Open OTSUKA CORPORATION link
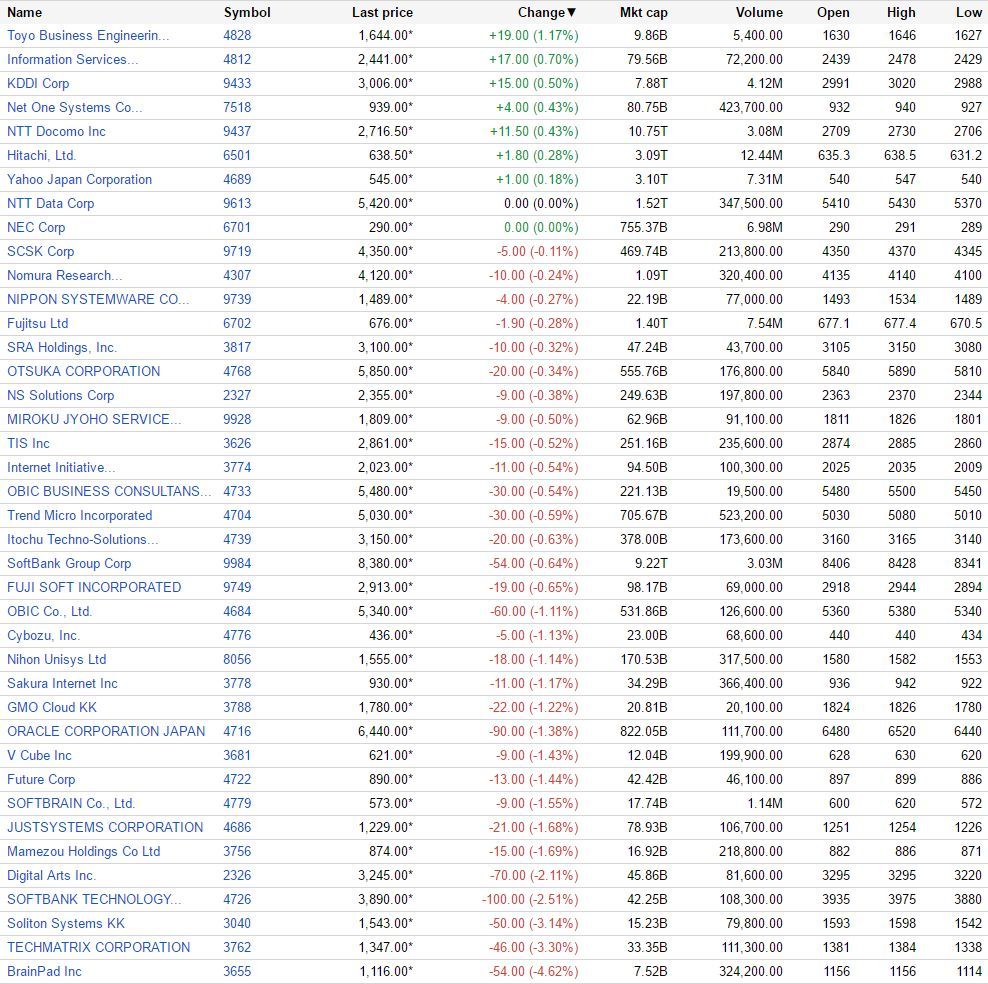 (x=83, y=371)
